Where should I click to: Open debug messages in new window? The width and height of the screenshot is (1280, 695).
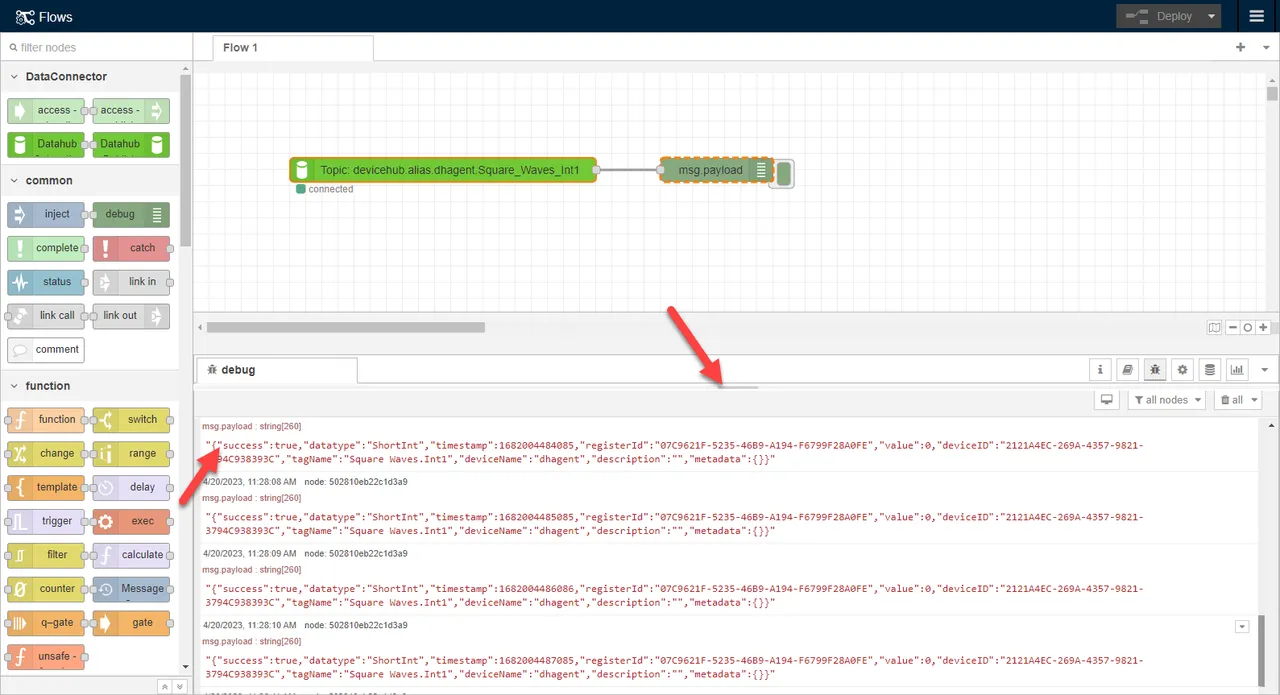point(1106,399)
